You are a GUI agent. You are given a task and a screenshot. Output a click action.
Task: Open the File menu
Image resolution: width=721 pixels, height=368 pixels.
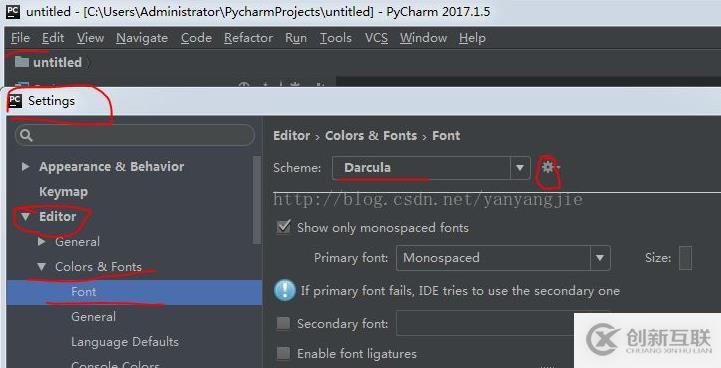20,38
